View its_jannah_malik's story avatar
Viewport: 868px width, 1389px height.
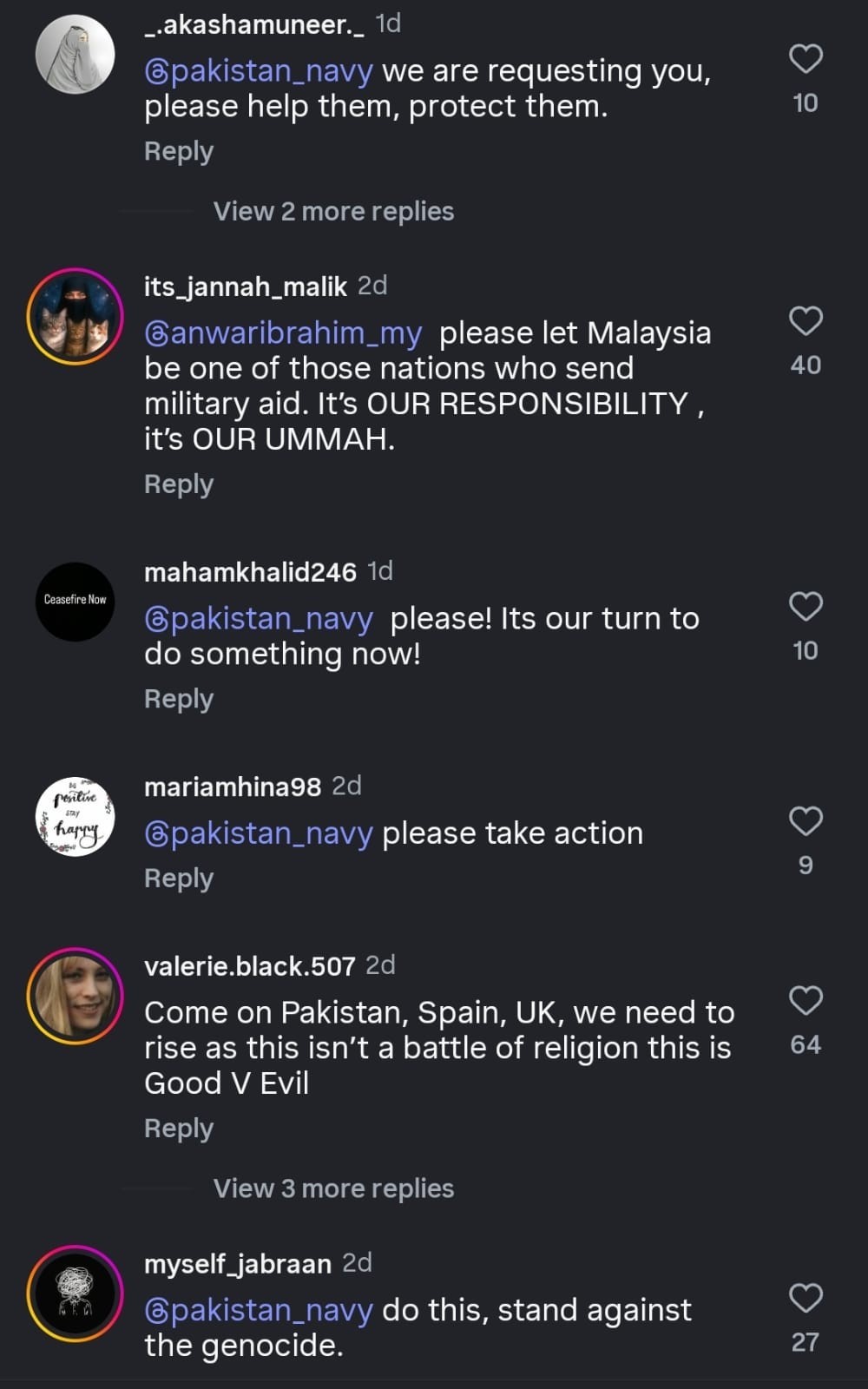click(x=76, y=317)
